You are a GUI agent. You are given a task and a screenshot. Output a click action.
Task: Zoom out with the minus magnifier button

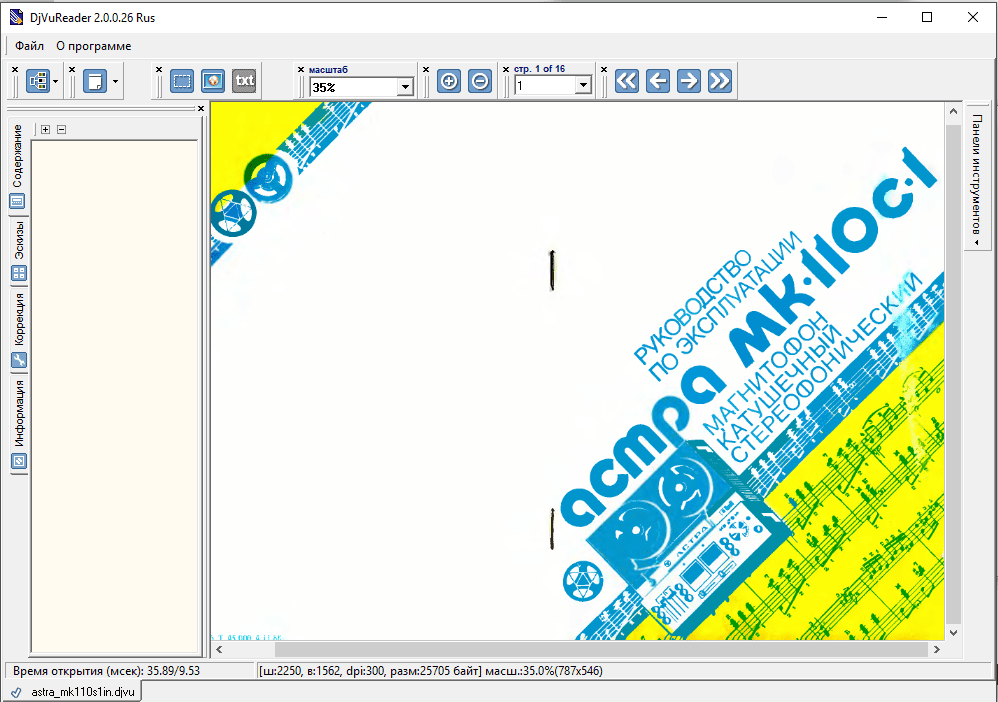480,81
